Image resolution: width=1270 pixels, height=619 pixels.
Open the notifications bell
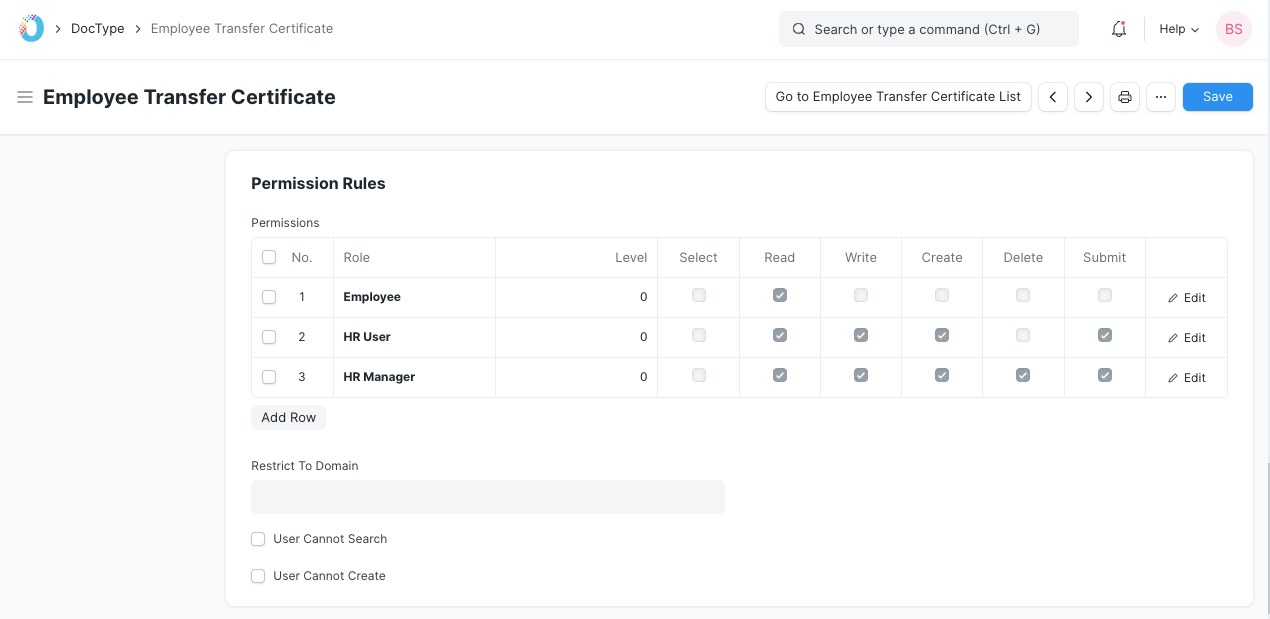pyautogui.click(x=1118, y=29)
